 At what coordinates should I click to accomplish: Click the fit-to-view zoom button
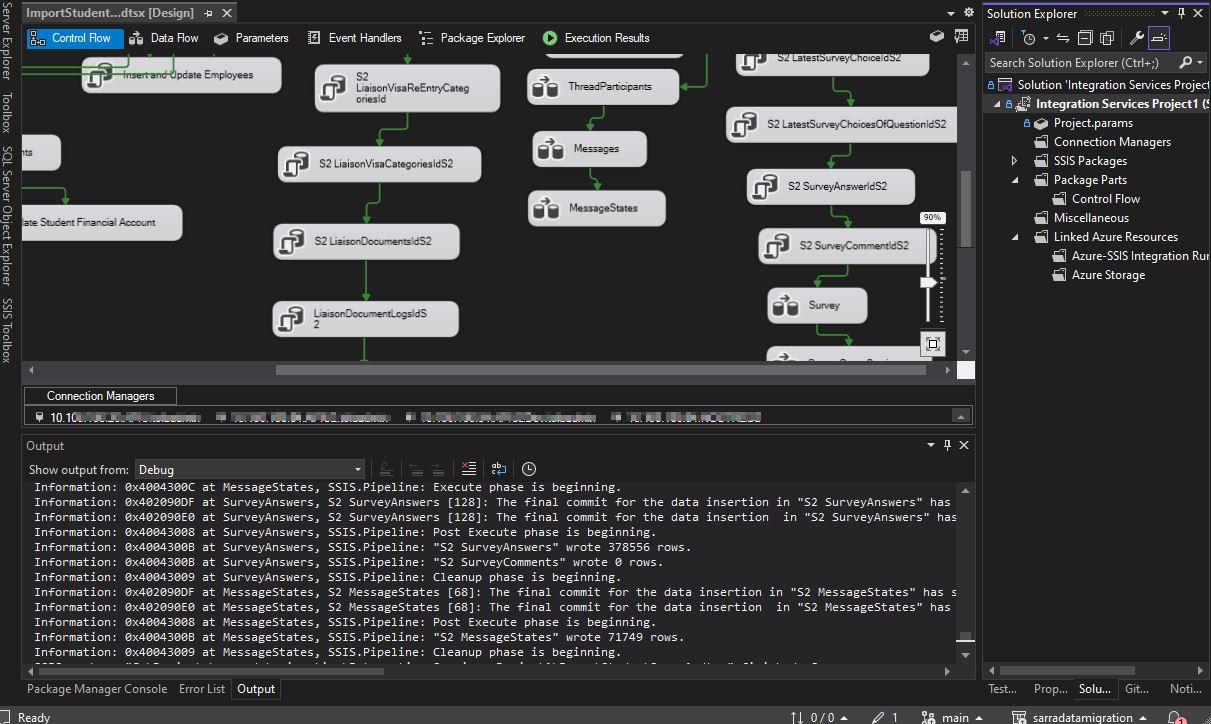click(933, 344)
